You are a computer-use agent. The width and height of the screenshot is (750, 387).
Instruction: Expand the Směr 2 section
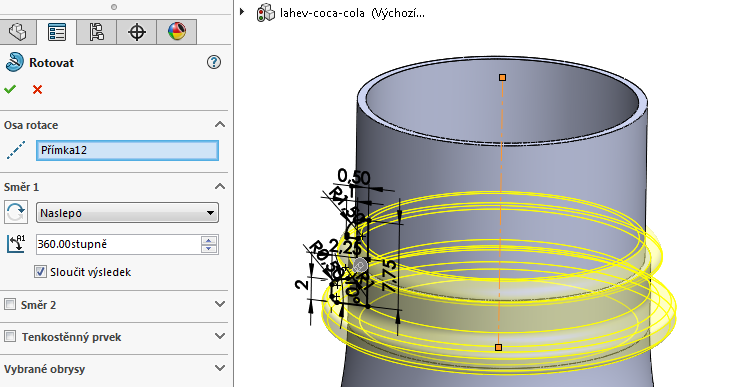[x=220, y=304]
